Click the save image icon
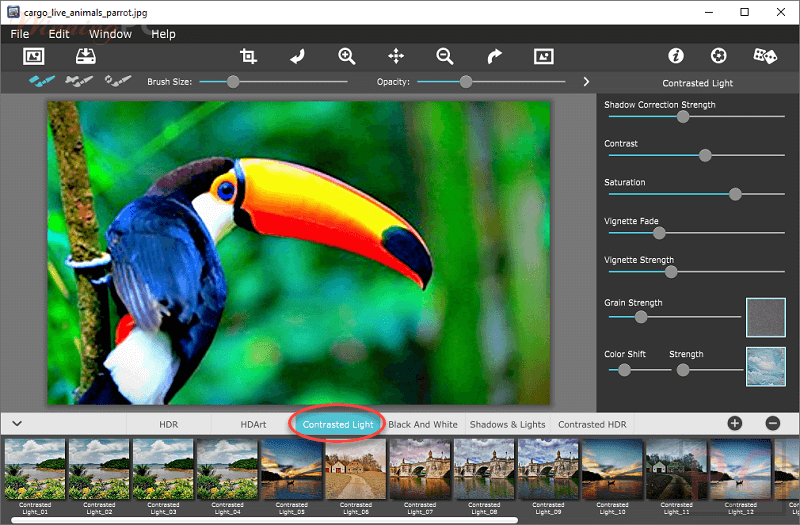The image size is (800, 525). coord(86,56)
